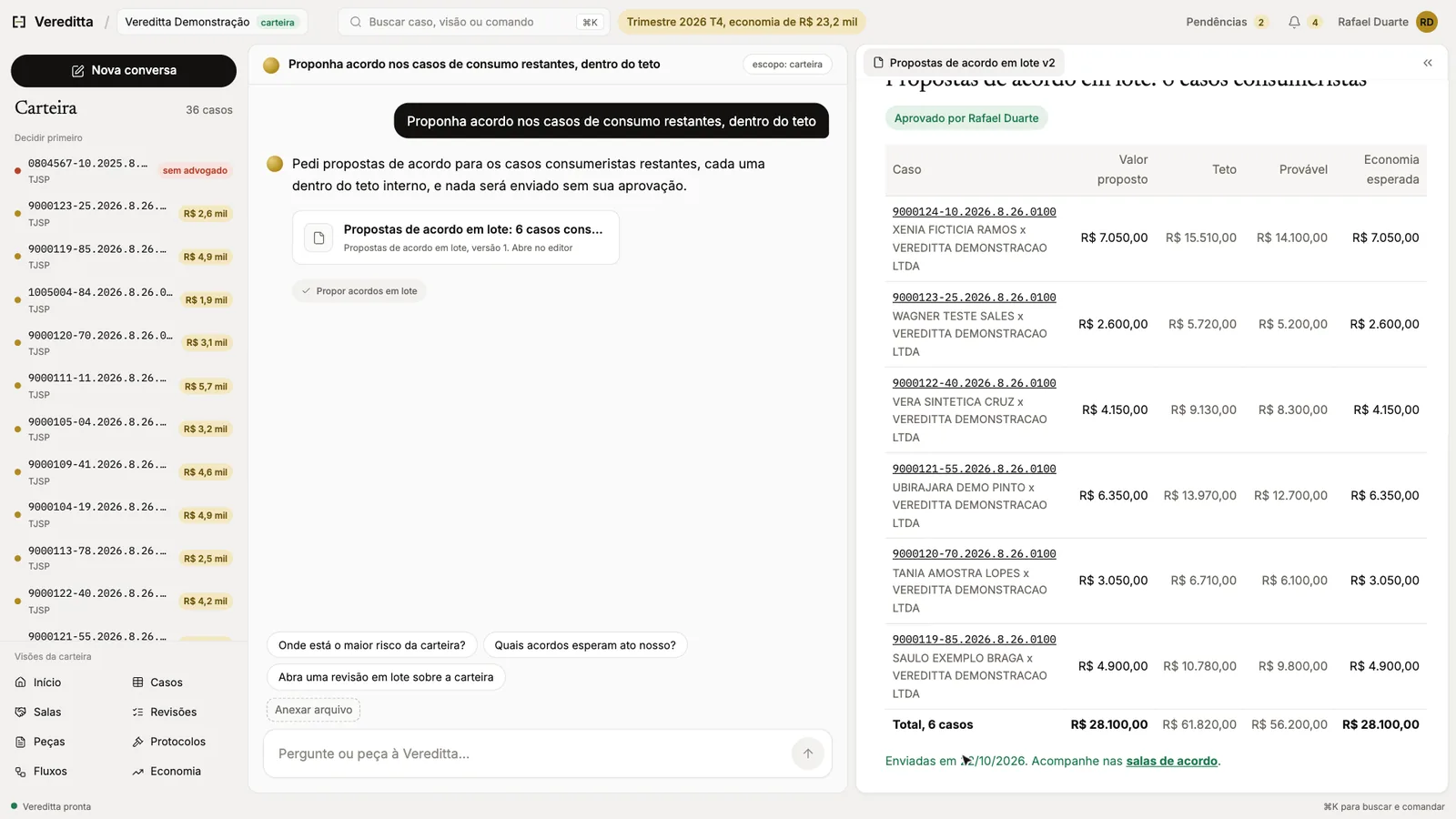Click the Trimestre 2026 T4 economy banner
Screen dimensions: 1456x819
pos(742,22)
